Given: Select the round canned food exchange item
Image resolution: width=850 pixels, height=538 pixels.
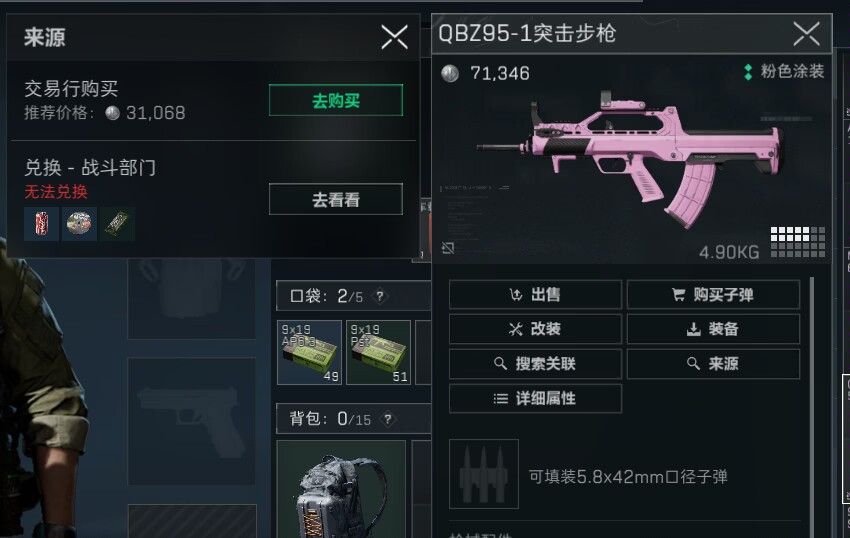Looking at the screenshot, I should pyautogui.click(x=79, y=223).
